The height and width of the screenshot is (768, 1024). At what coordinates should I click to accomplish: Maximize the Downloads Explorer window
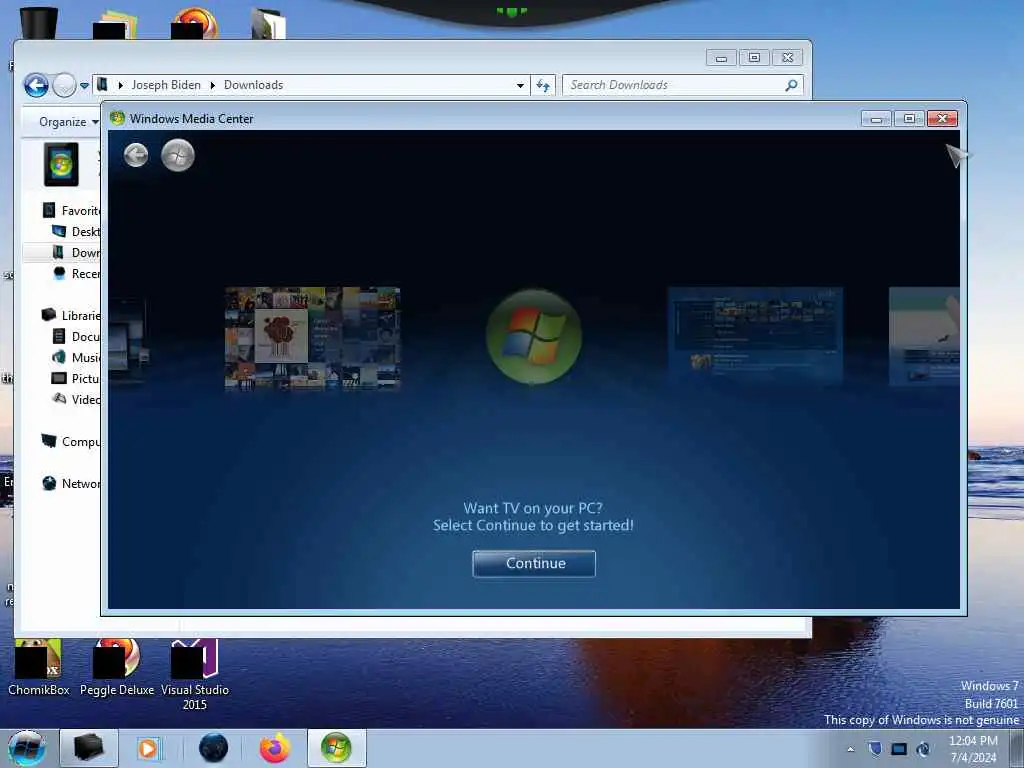tap(754, 58)
